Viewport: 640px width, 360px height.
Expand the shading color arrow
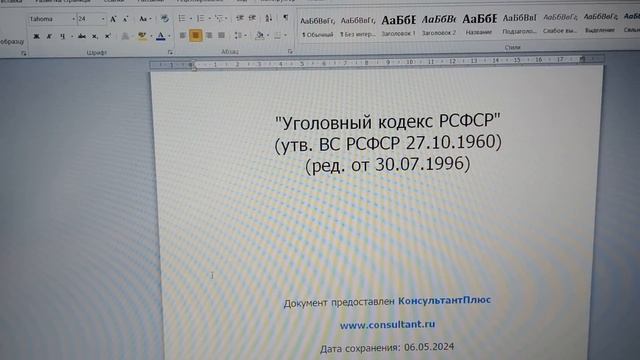click(x=268, y=36)
